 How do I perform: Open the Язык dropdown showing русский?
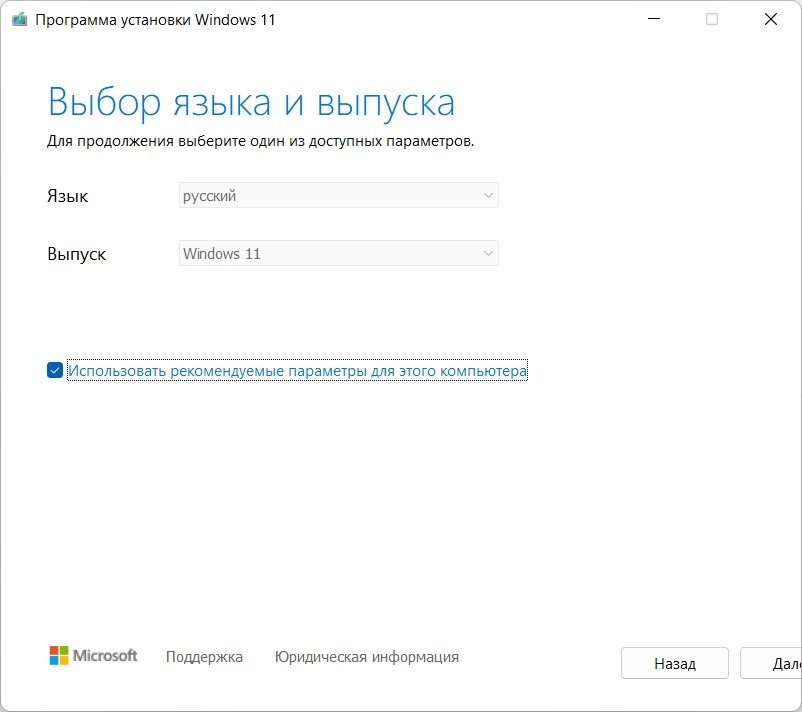point(339,195)
